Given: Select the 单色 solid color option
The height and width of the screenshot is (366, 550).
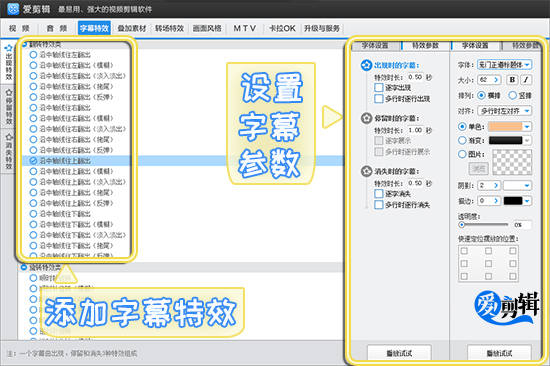Looking at the screenshot, I should click(x=462, y=127).
